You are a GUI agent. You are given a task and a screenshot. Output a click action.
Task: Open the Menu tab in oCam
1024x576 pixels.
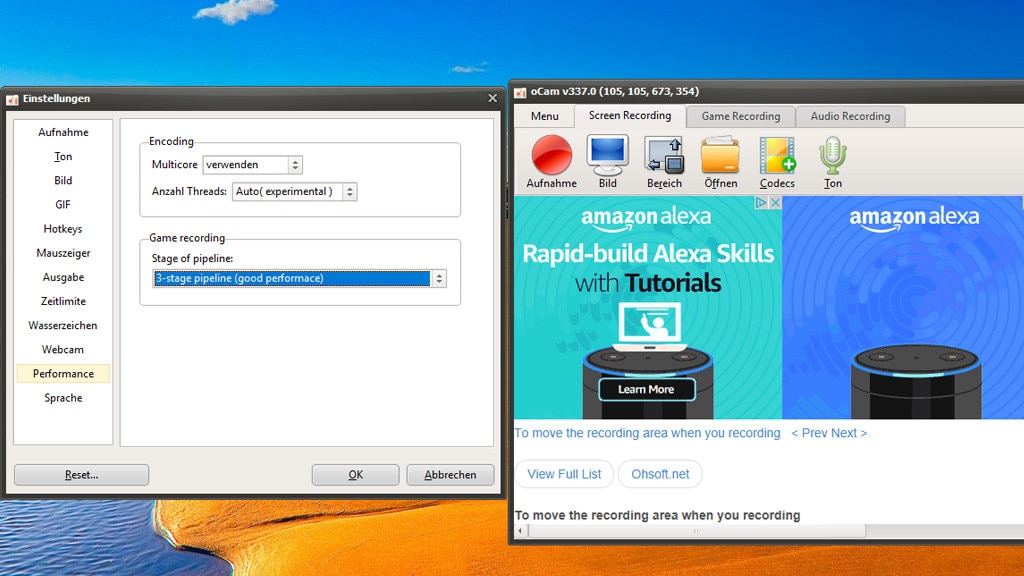click(545, 116)
